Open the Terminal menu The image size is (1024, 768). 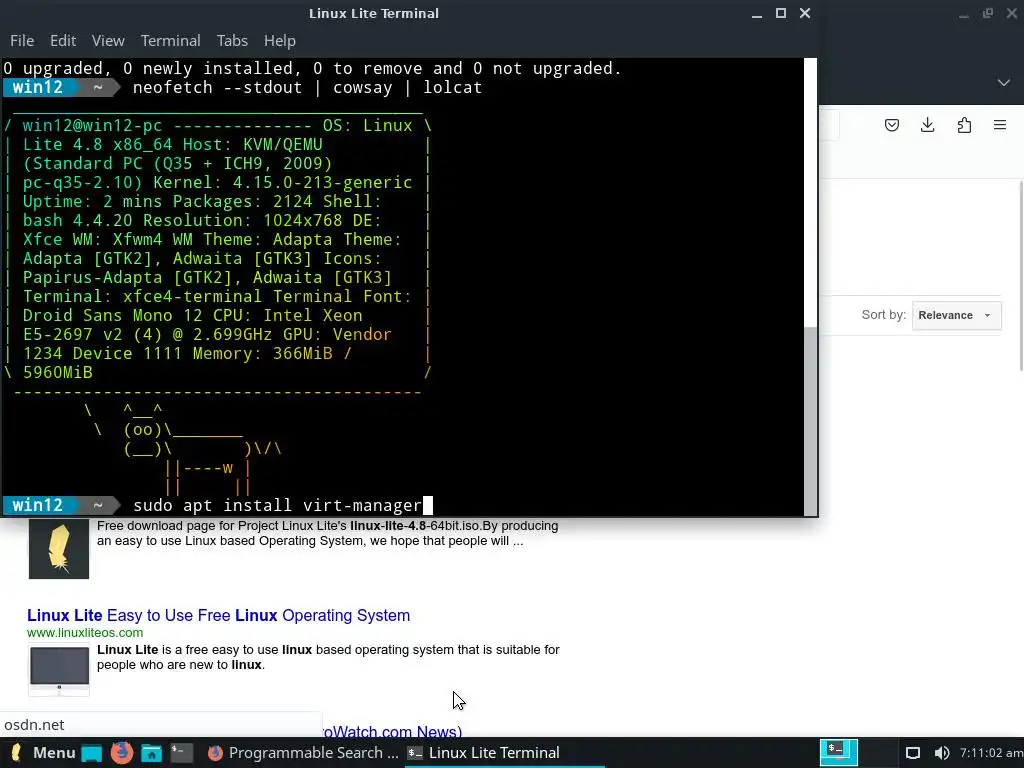pos(170,40)
